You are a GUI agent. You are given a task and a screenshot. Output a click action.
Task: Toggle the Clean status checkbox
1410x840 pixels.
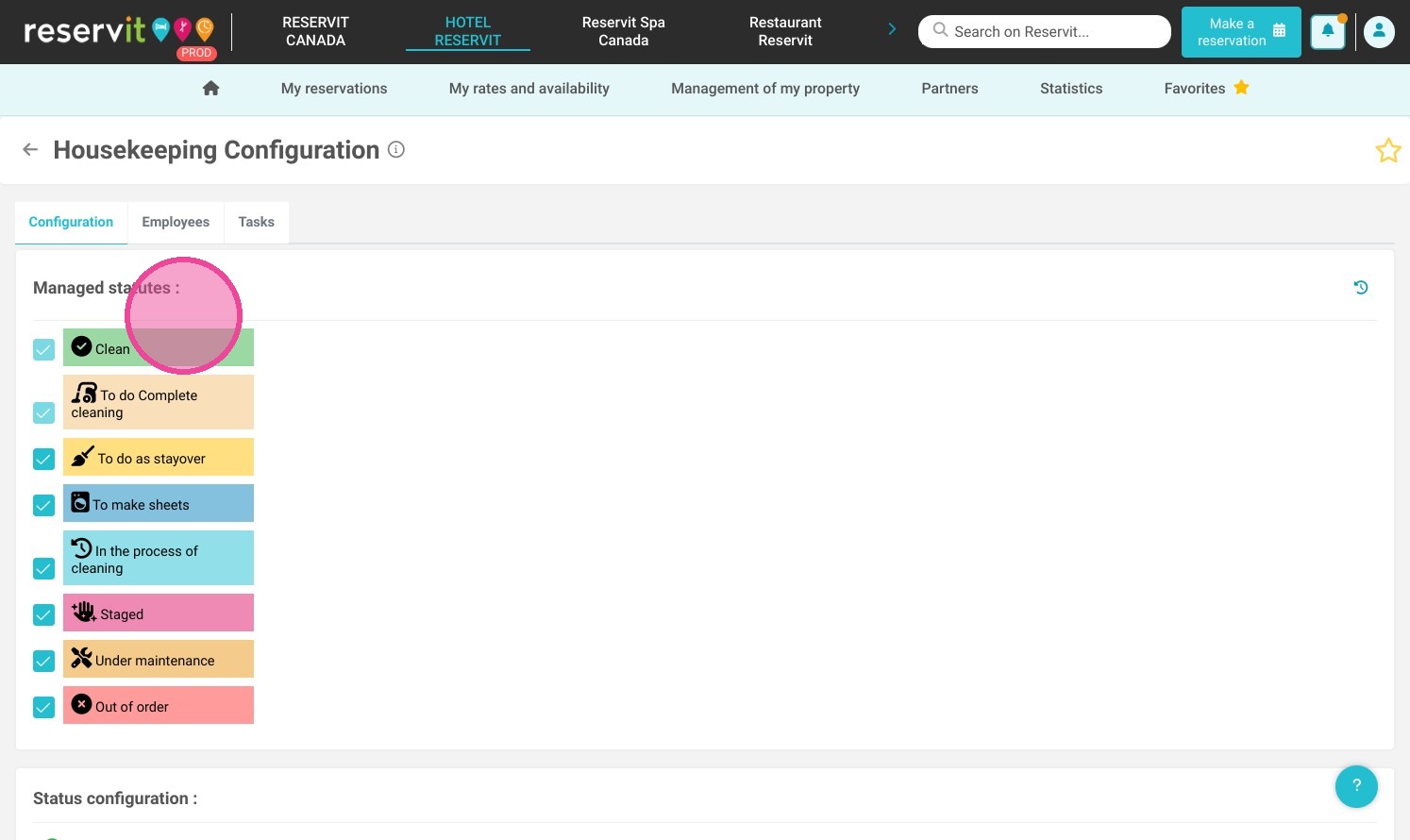[44, 349]
